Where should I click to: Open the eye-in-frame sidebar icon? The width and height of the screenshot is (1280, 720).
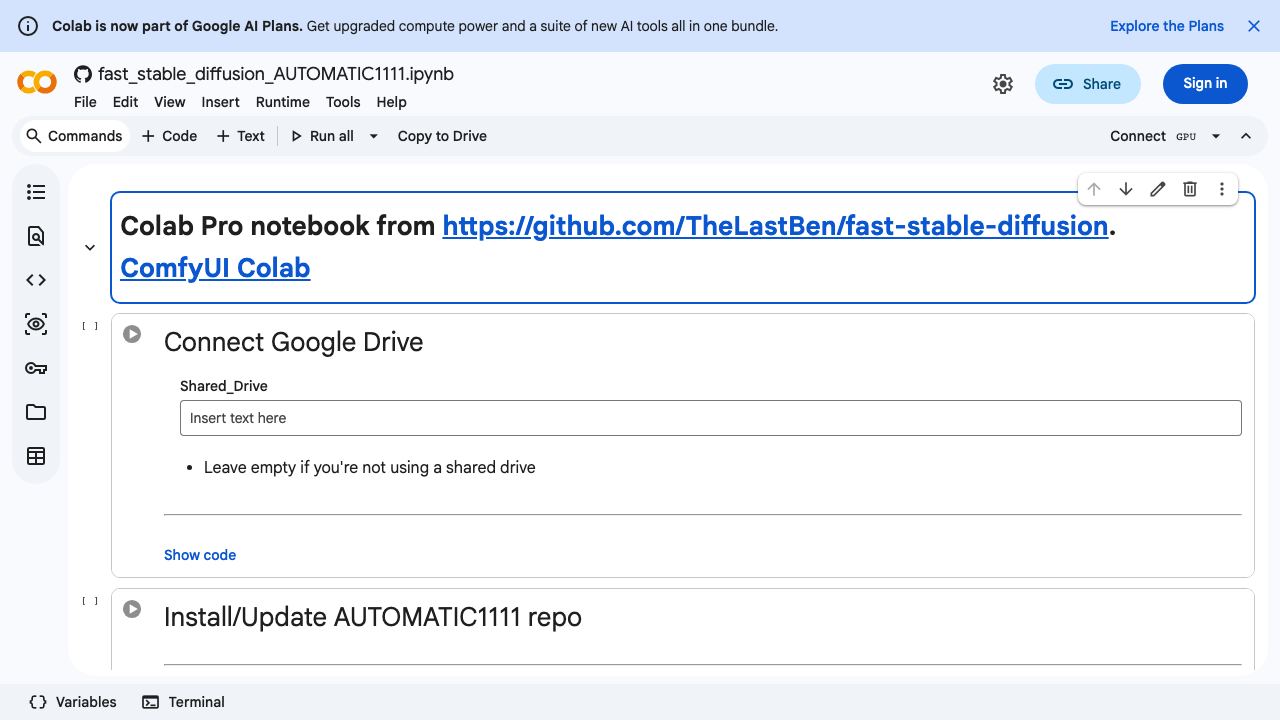tap(36, 324)
